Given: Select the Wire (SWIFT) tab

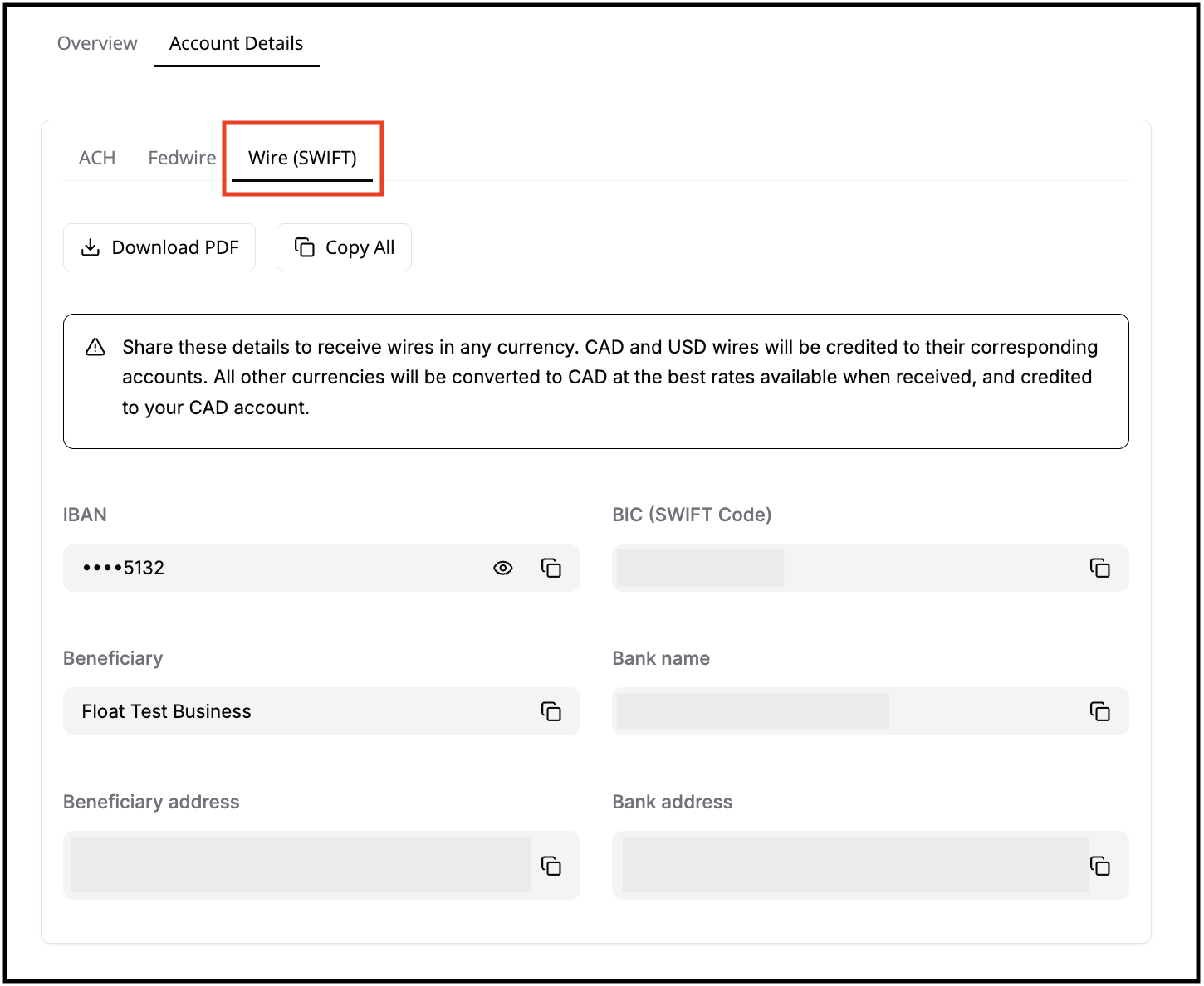Looking at the screenshot, I should click(x=302, y=158).
